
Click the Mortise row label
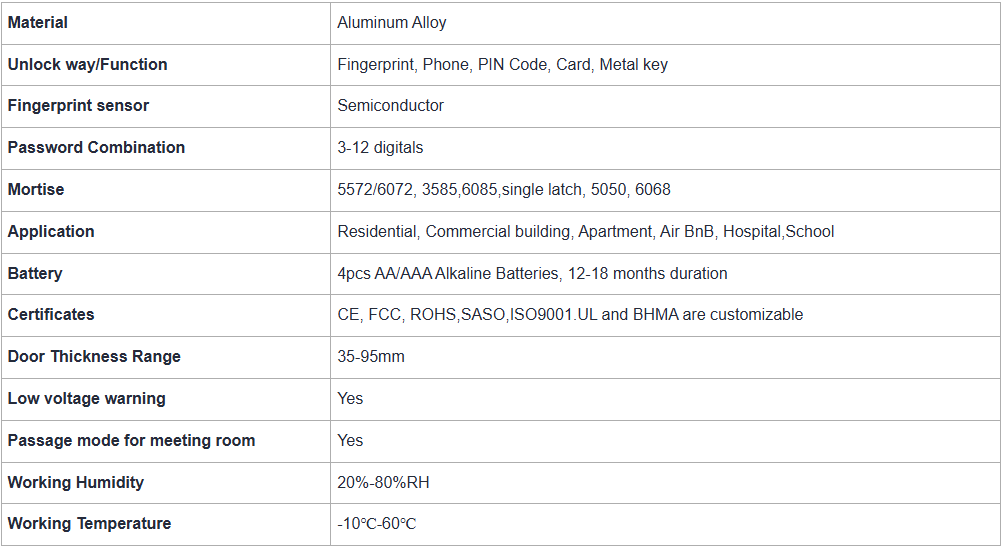pos(36,189)
